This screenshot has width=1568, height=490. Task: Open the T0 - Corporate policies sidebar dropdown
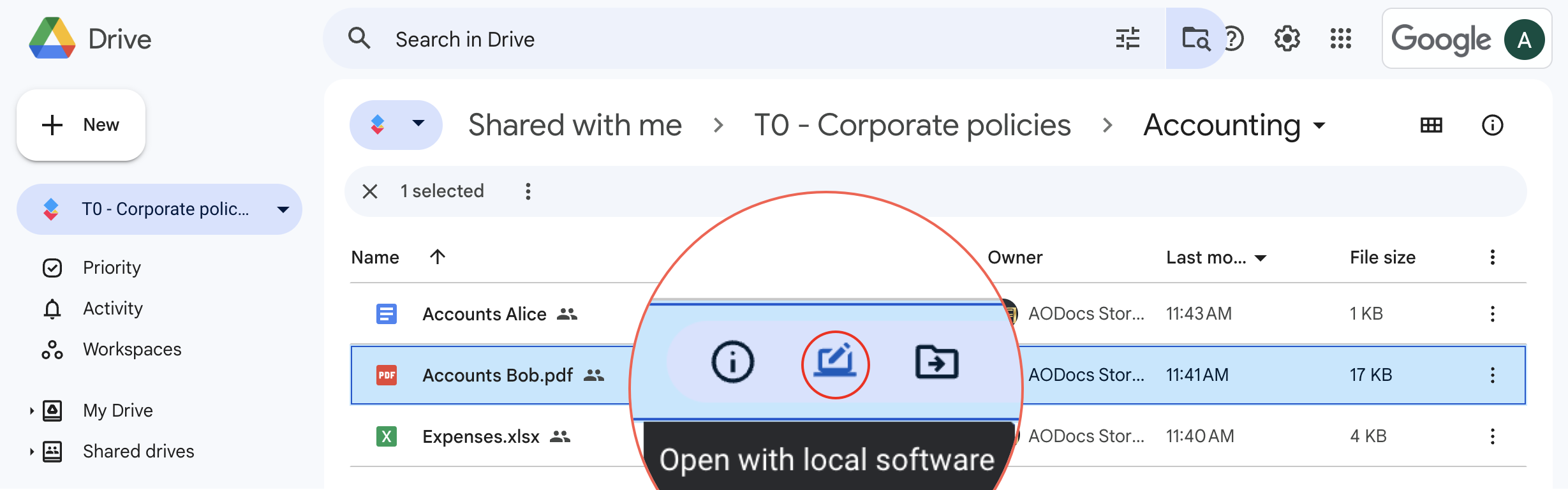coord(283,209)
